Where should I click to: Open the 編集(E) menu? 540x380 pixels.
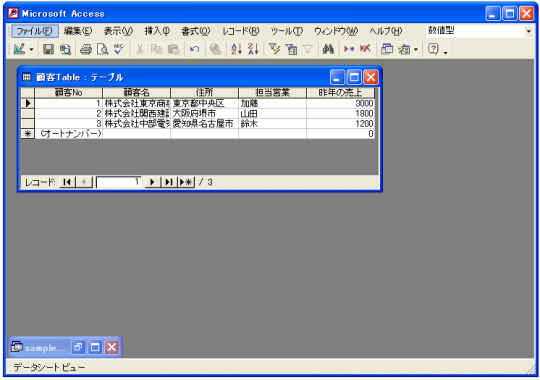pyautogui.click(x=78, y=31)
